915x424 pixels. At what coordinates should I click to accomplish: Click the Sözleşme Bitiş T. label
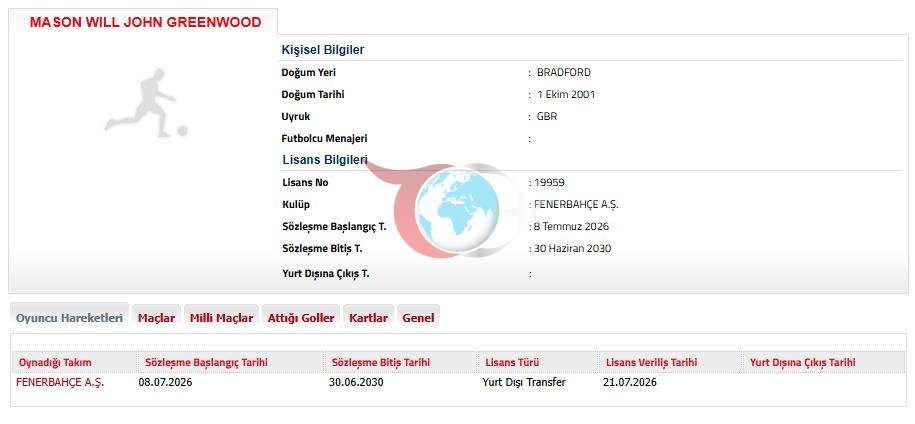click(x=322, y=248)
